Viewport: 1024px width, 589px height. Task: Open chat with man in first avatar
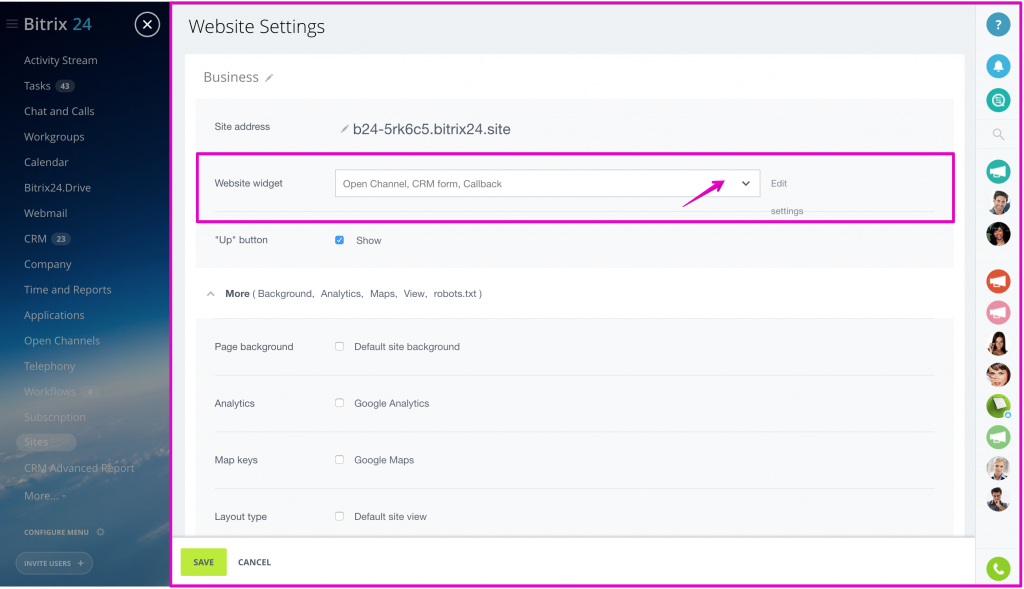(998, 203)
